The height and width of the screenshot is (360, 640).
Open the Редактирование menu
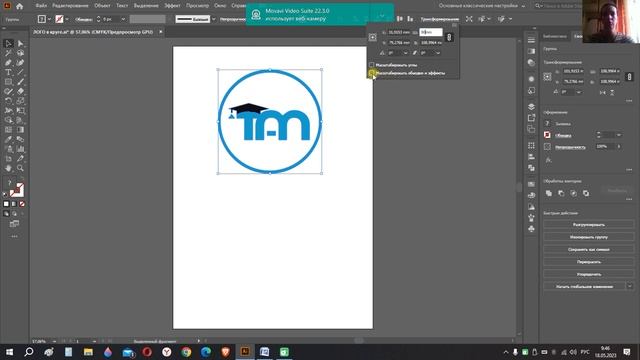(70, 6)
